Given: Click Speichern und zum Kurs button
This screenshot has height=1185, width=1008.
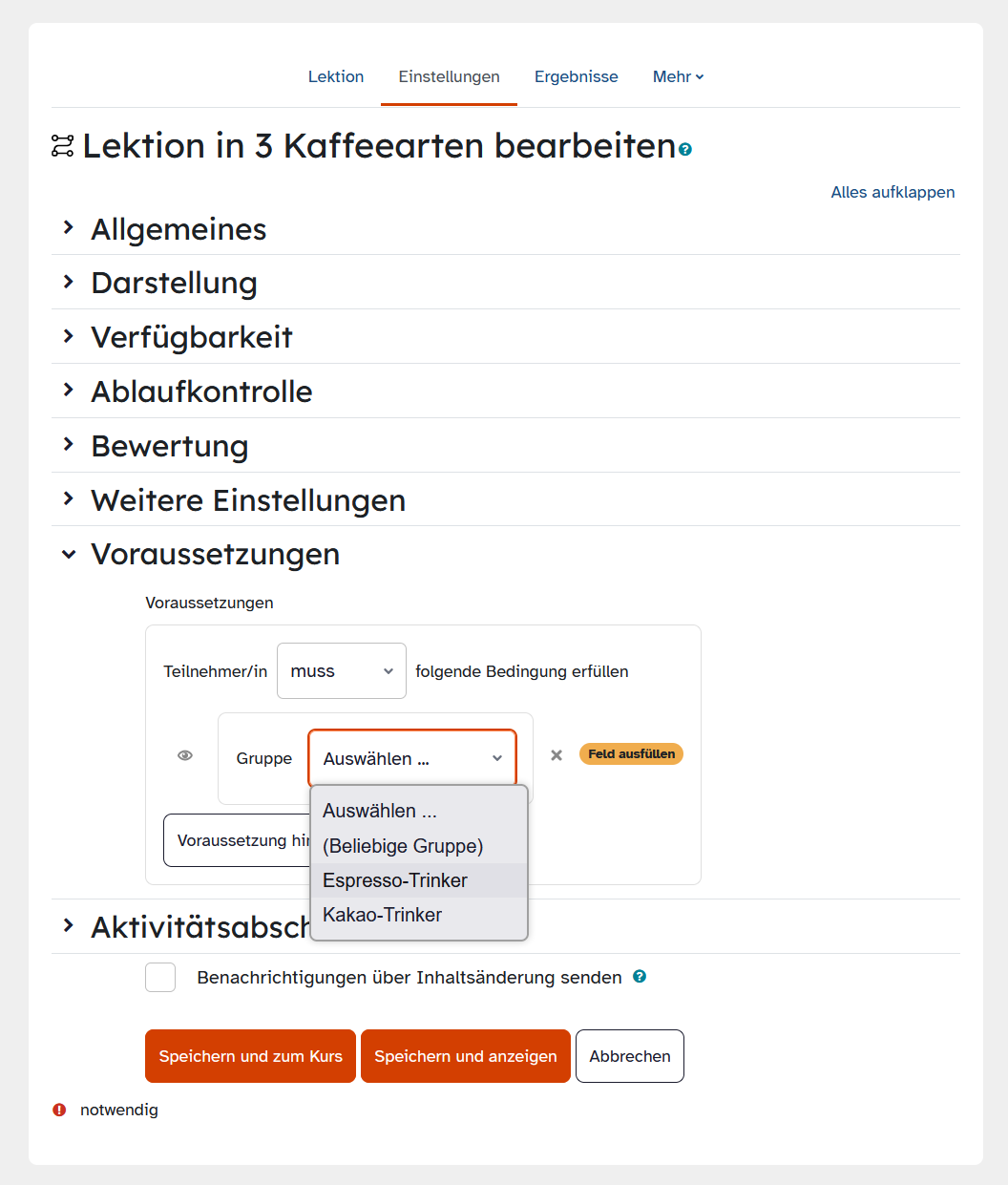Looking at the screenshot, I should click(x=250, y=1056).
